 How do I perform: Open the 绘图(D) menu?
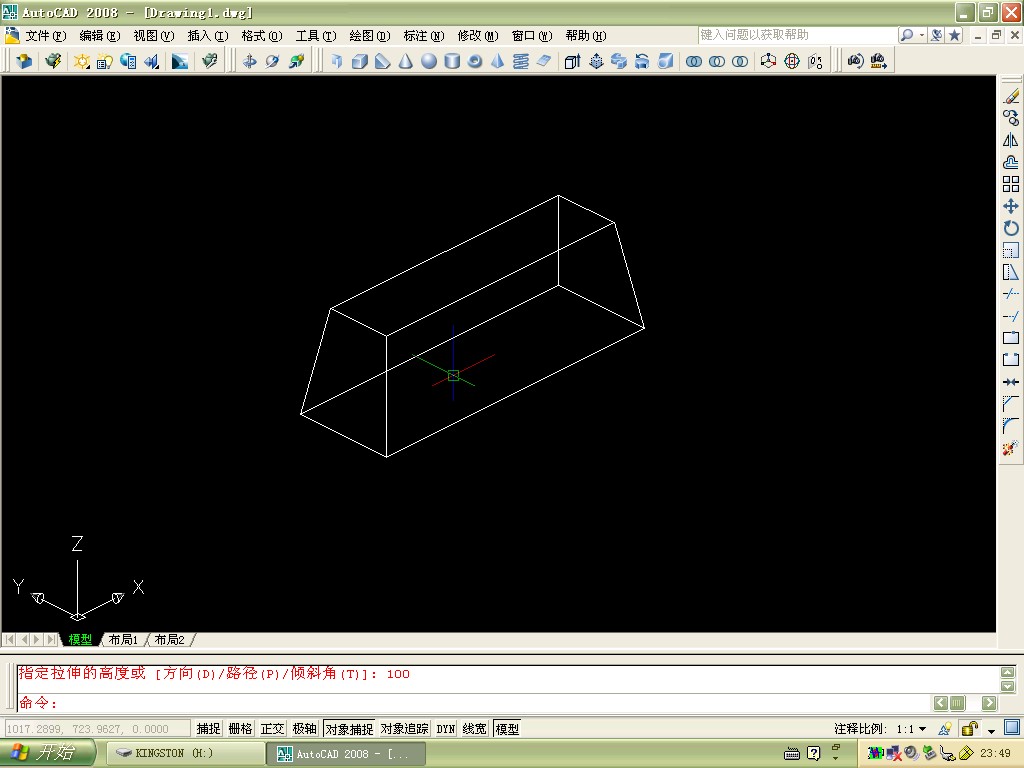pos(370,36)
